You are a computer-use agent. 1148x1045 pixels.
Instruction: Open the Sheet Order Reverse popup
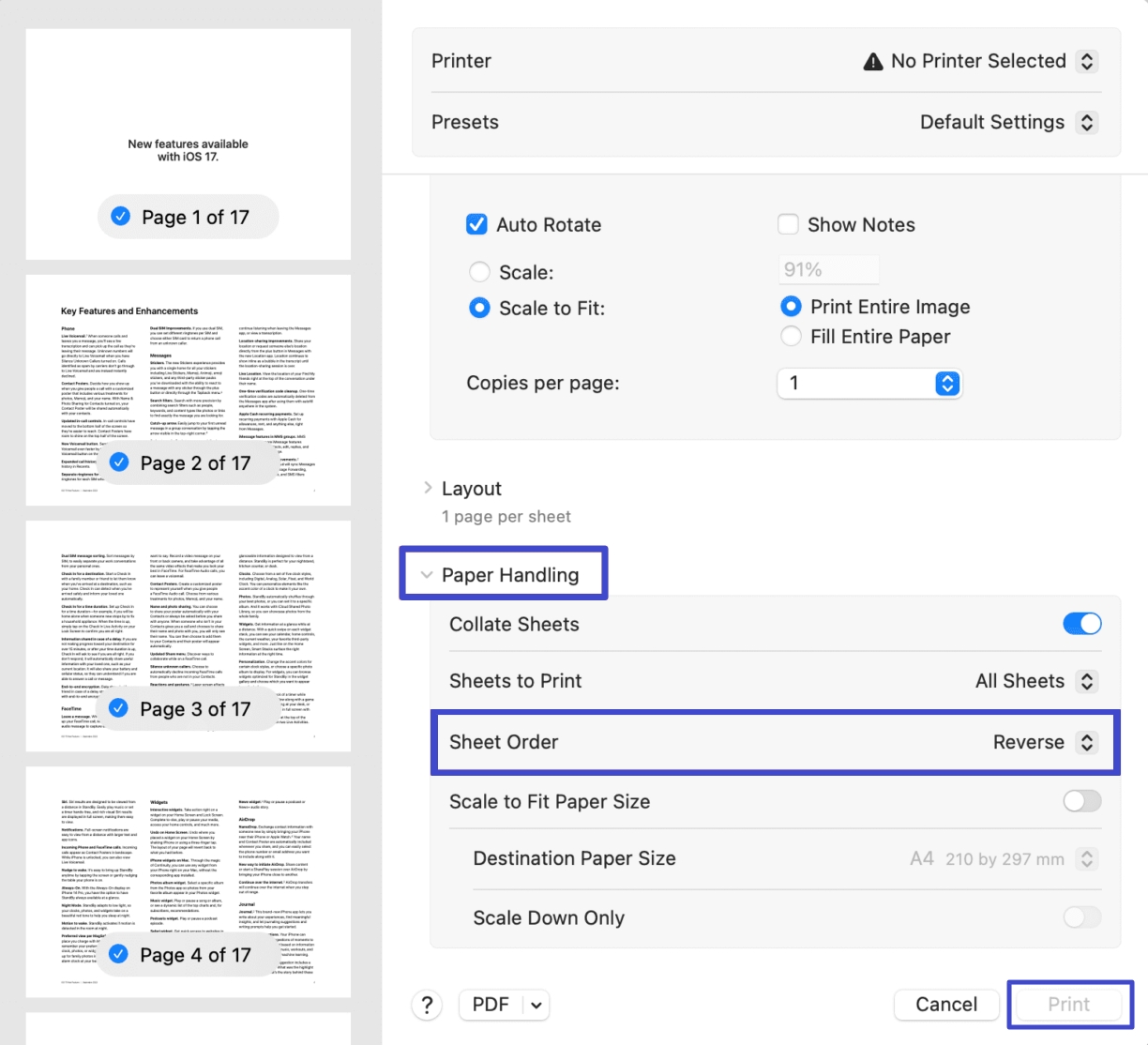(x=1086, y=742)
